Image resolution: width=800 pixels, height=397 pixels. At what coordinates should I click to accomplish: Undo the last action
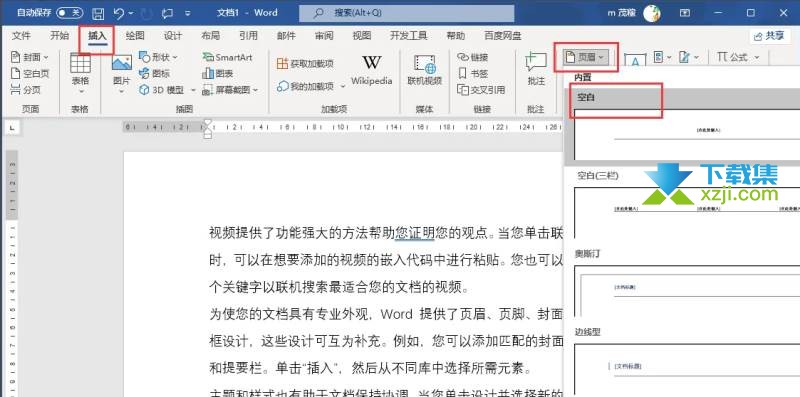tap(118, 13)
